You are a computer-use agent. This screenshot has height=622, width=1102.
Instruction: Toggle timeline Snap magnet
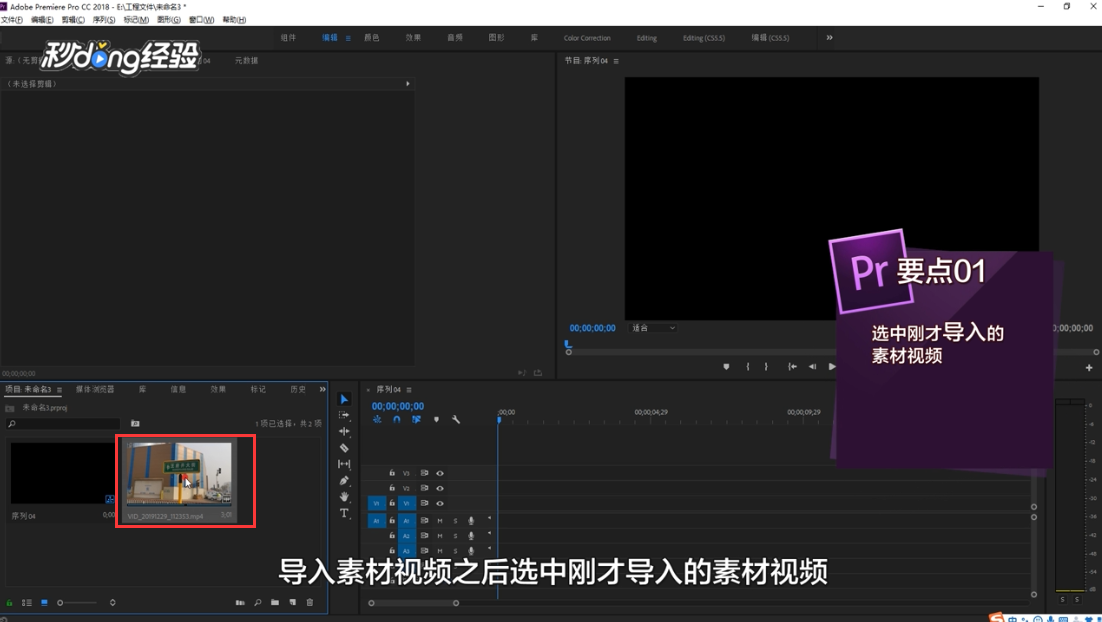pos(396,420)
